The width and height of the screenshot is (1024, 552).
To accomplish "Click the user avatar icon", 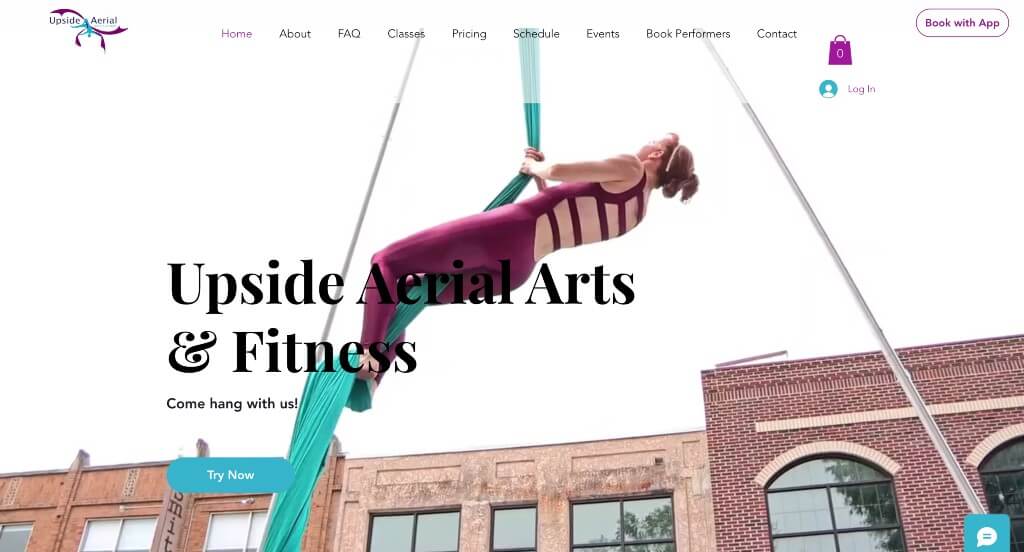I will [828, 89].
